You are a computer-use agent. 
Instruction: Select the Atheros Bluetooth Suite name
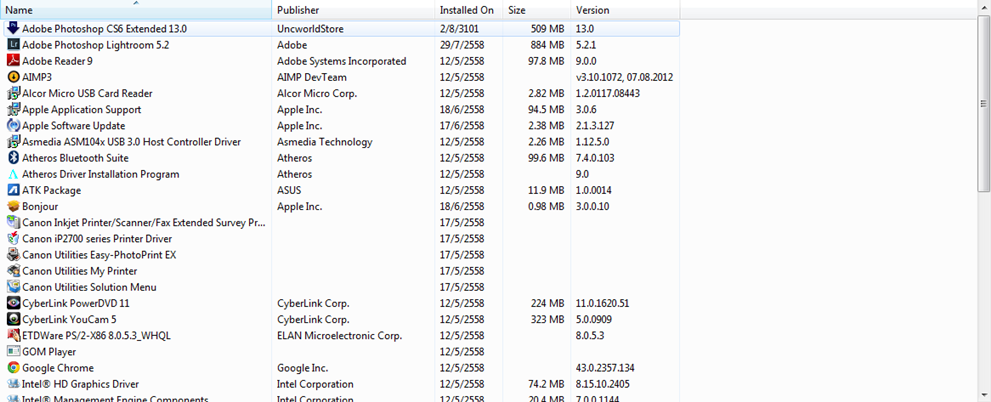click(75, 158)
